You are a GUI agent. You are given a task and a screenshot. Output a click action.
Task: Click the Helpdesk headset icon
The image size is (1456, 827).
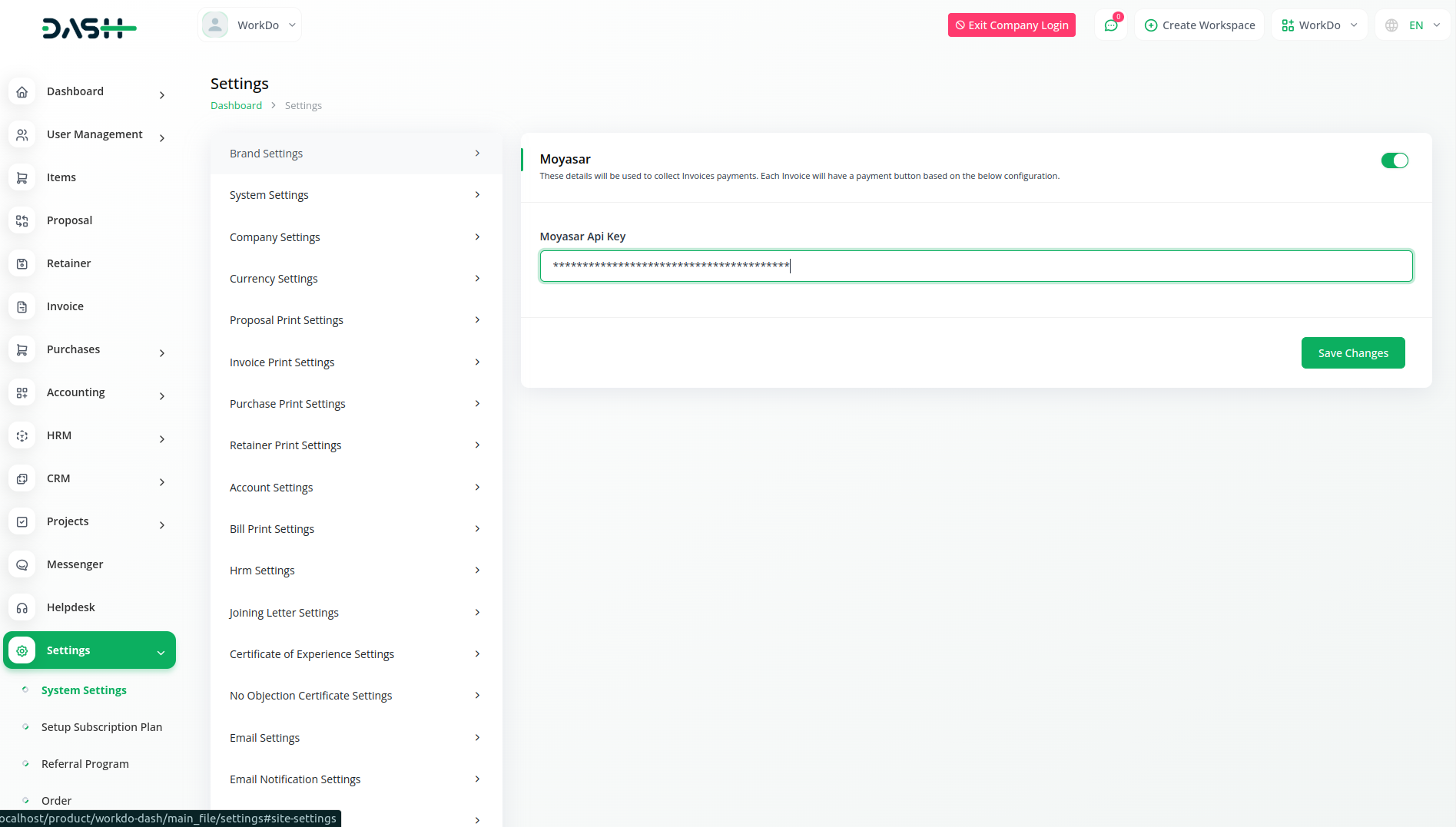(x=22, y=608)
